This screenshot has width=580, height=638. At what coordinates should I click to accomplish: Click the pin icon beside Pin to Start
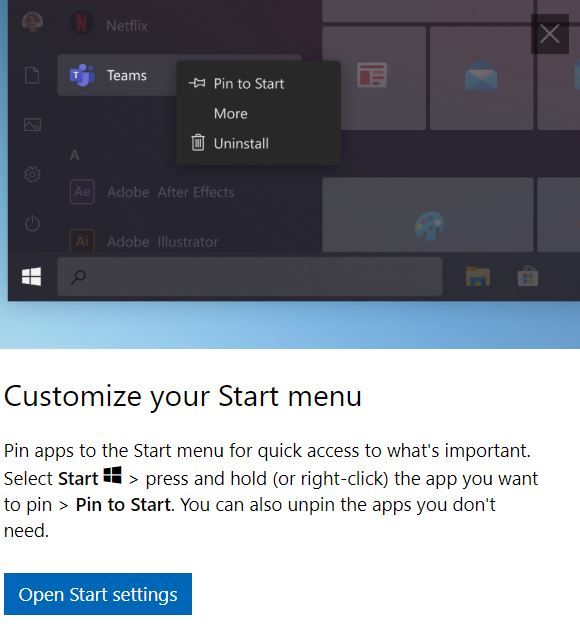(197, 83)
